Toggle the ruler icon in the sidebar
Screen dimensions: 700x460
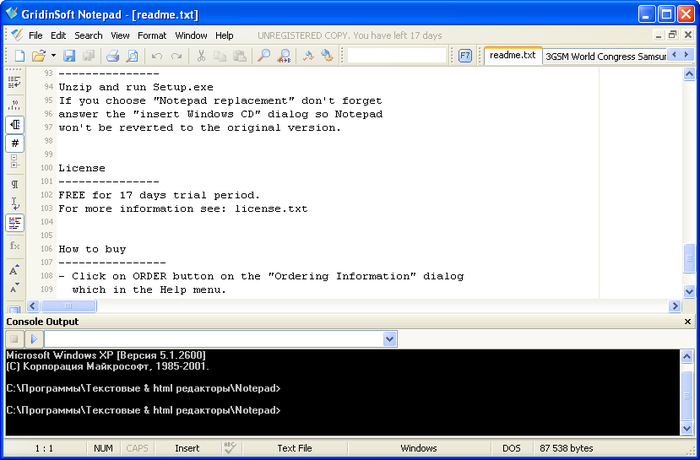(14, 105)
